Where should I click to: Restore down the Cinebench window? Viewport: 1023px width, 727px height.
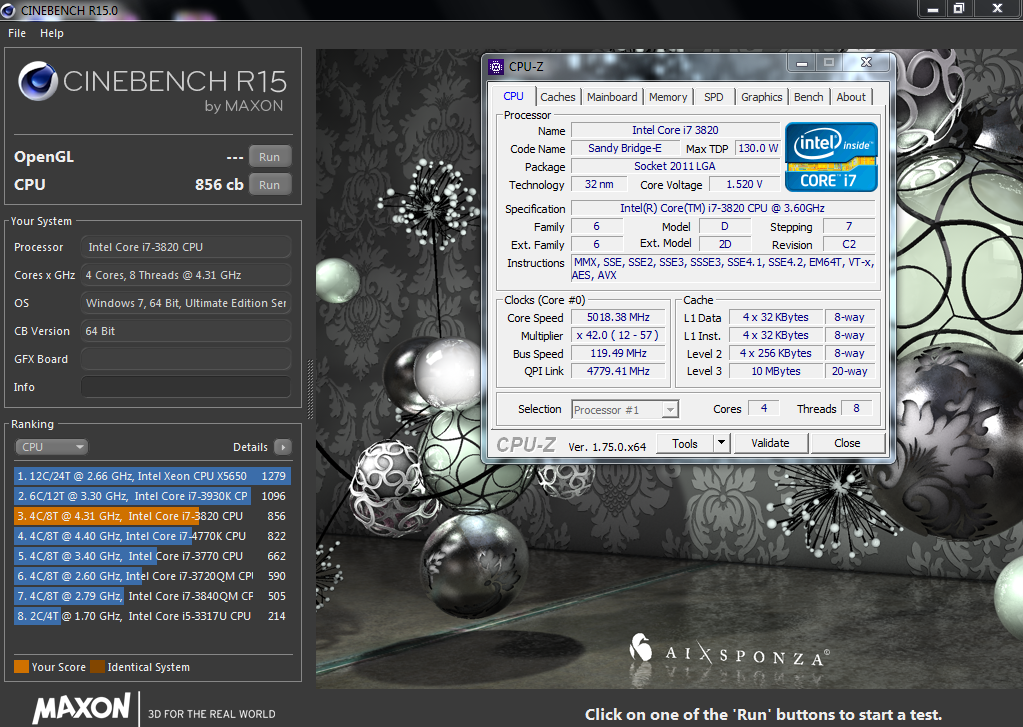point(959,8)
